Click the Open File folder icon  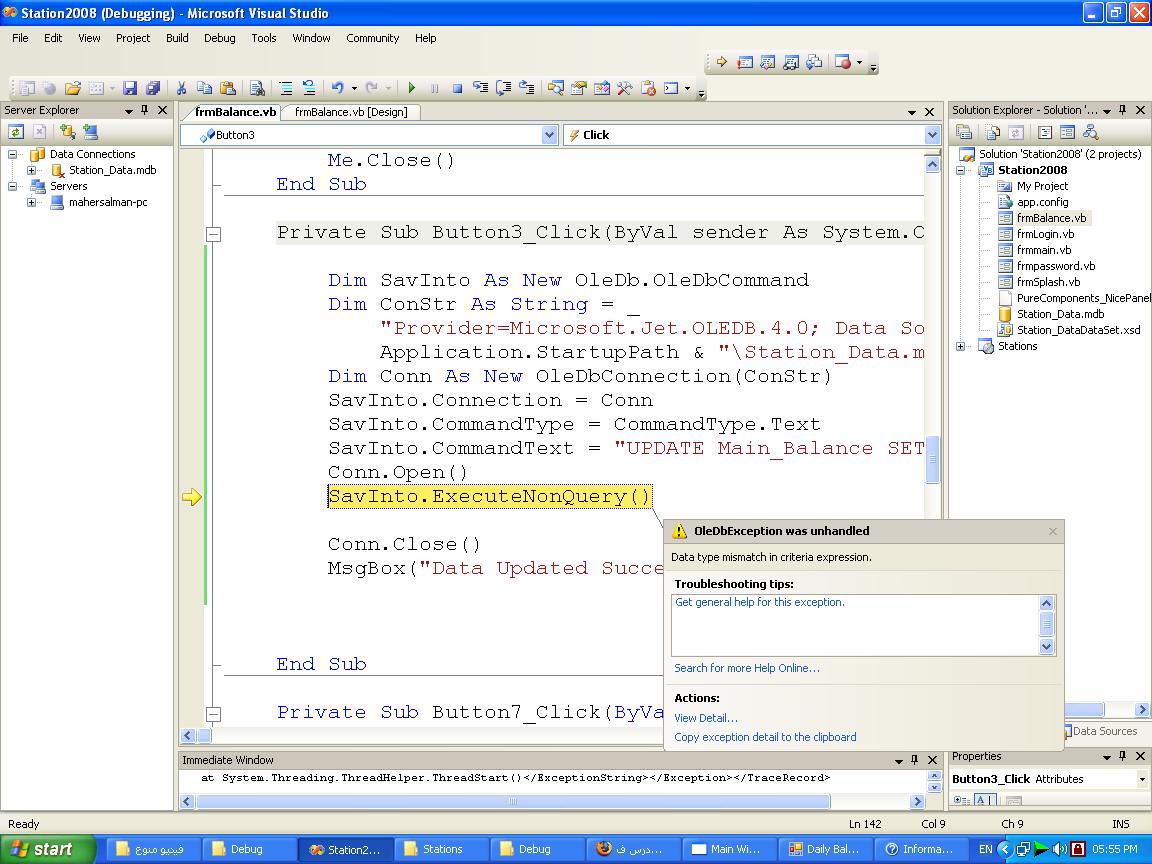point(72,88)
